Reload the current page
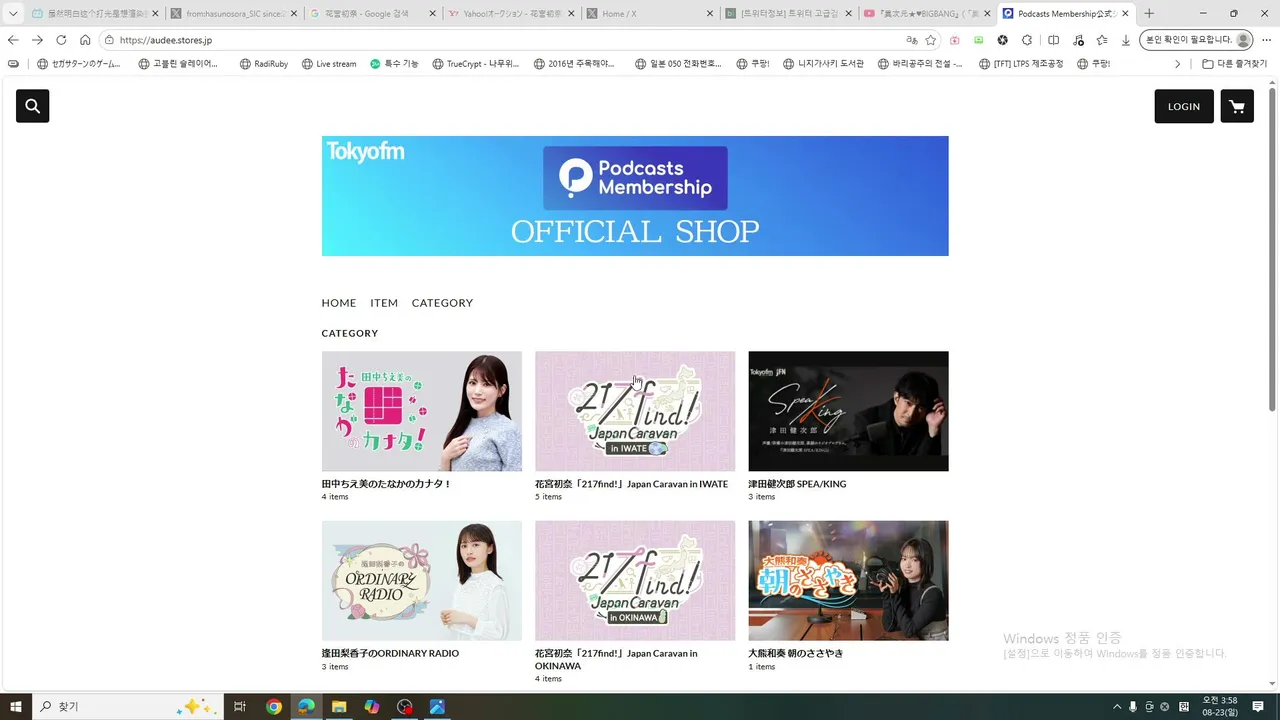Image resolution: width=1280 pixels, height=720 pixels. coord(61,40)
